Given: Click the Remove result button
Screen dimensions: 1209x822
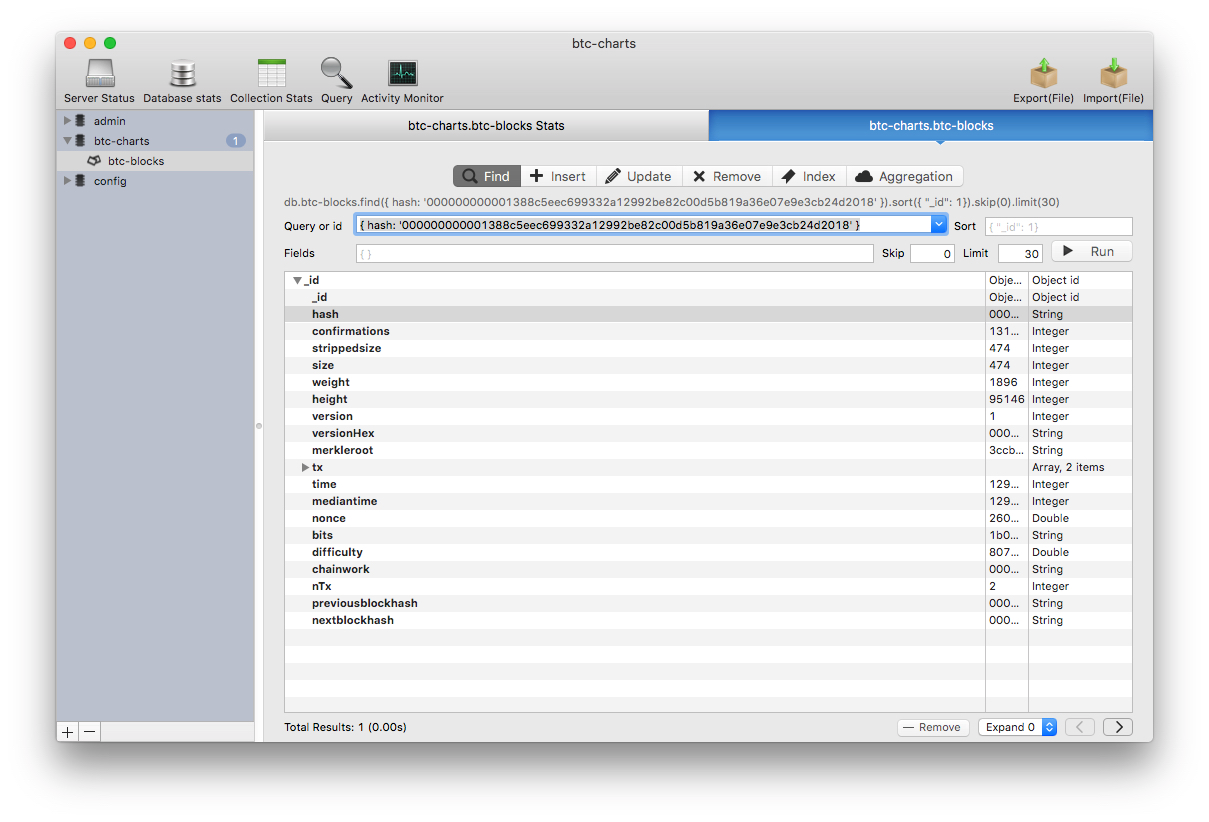Looking at the screenshot, I should pyautogui.click(x=933, y=727).
